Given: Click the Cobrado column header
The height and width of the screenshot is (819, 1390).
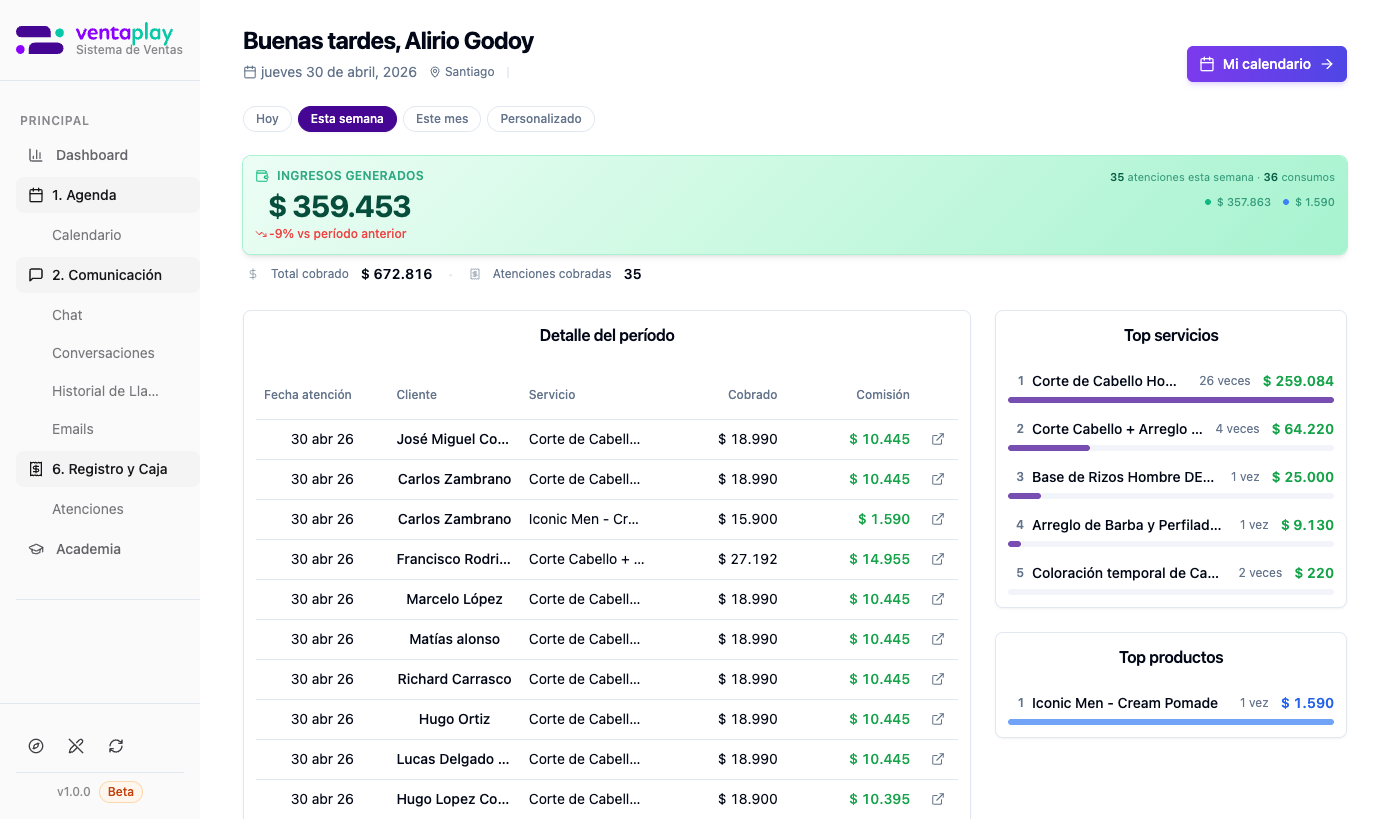Looking at the screenshot, I should click(753, 395).
